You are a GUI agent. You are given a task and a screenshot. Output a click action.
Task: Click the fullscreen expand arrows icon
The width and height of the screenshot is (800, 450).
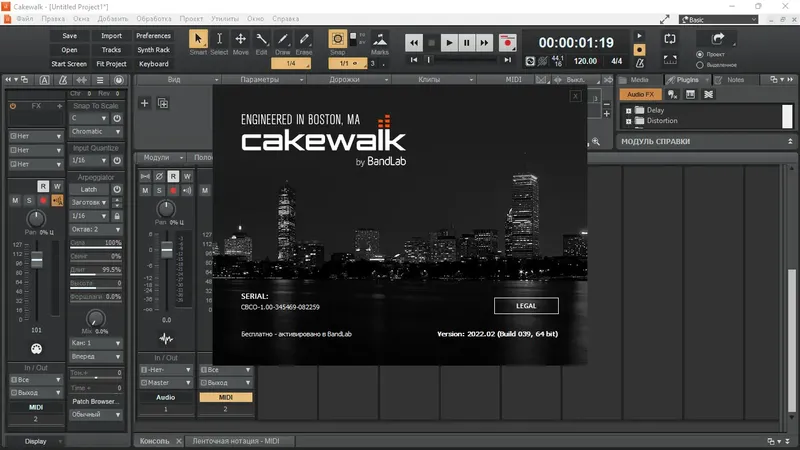point(664,19)
